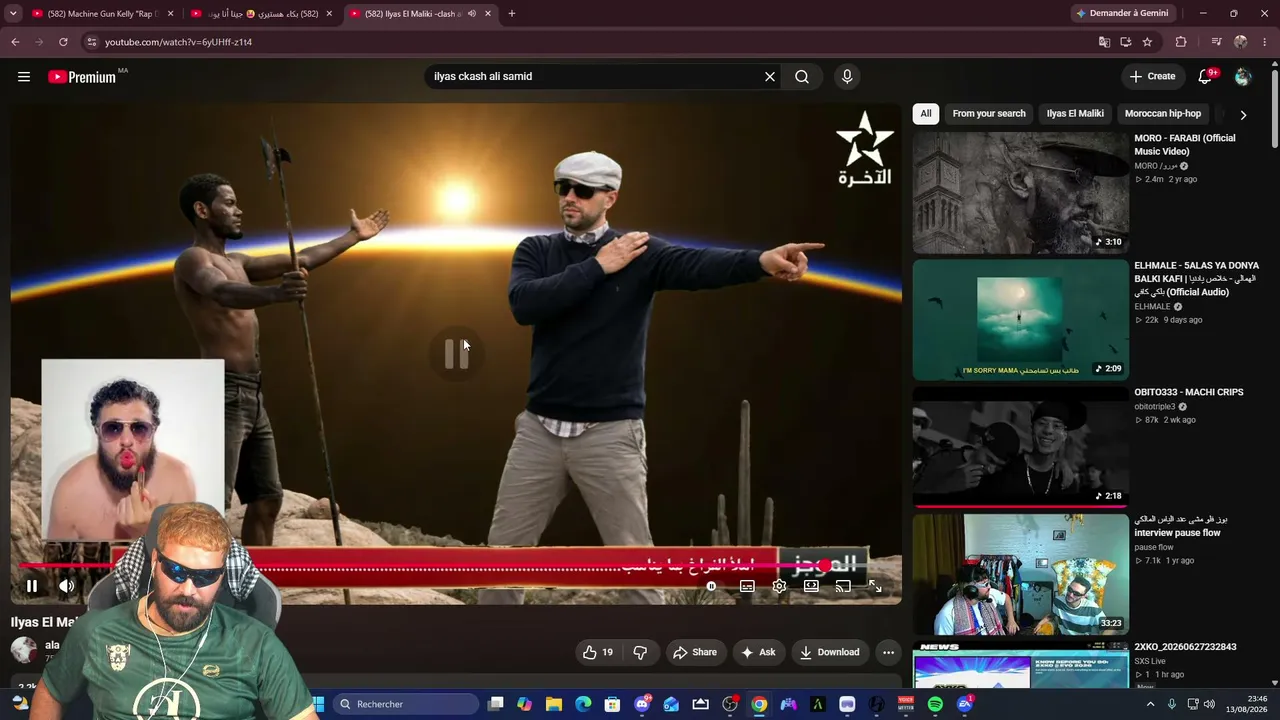
Task: Close the Ilyas El Maliki browser tab
Action: [x=488, y=14]
